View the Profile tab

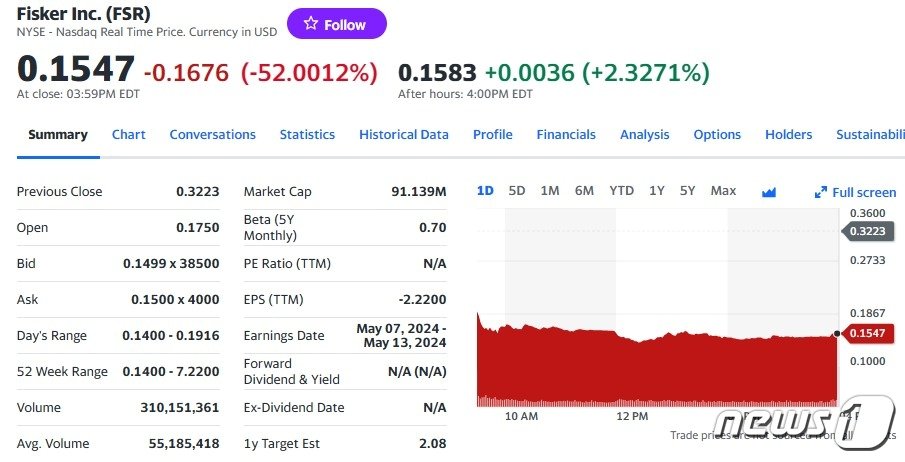coord(492,135)
